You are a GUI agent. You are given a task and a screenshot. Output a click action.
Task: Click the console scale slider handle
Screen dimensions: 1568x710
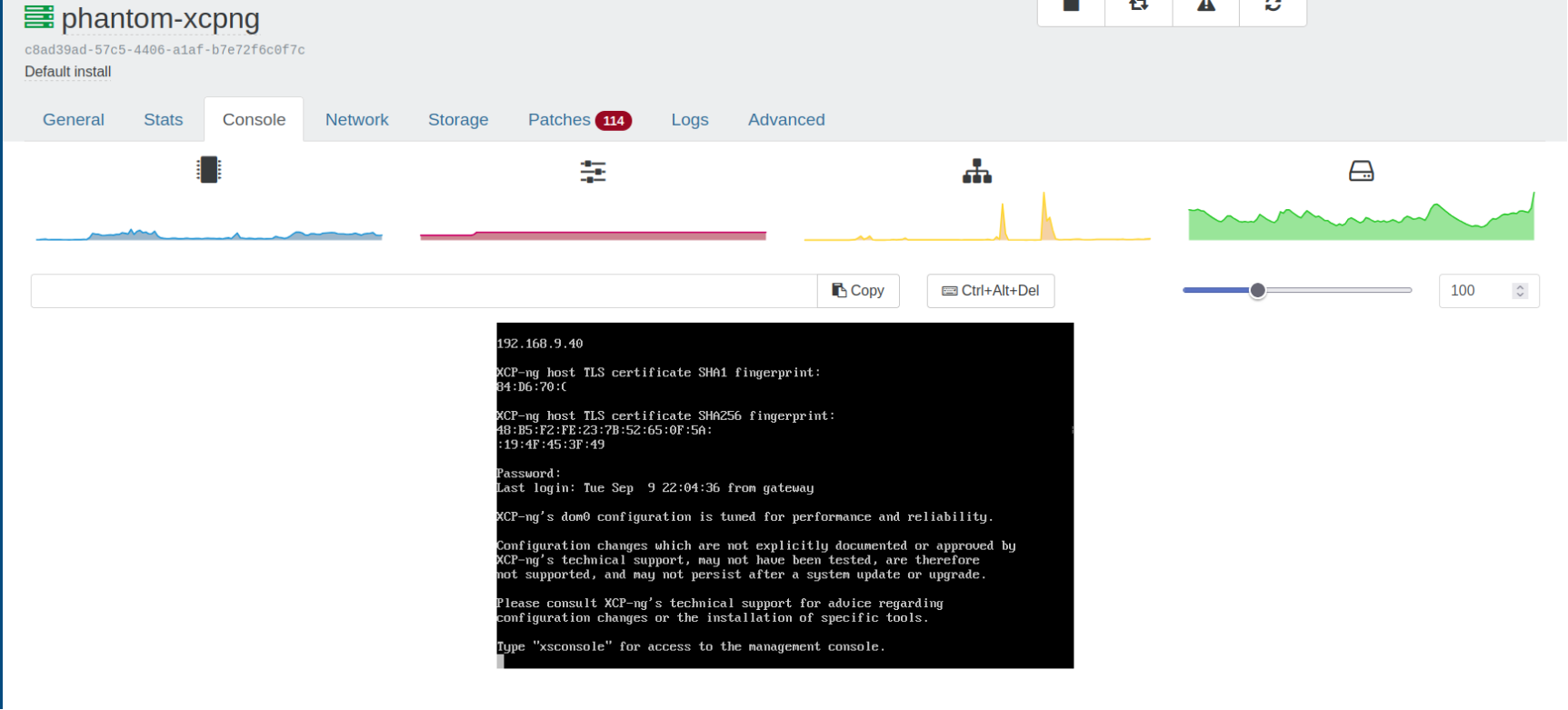coord(1257,291)
